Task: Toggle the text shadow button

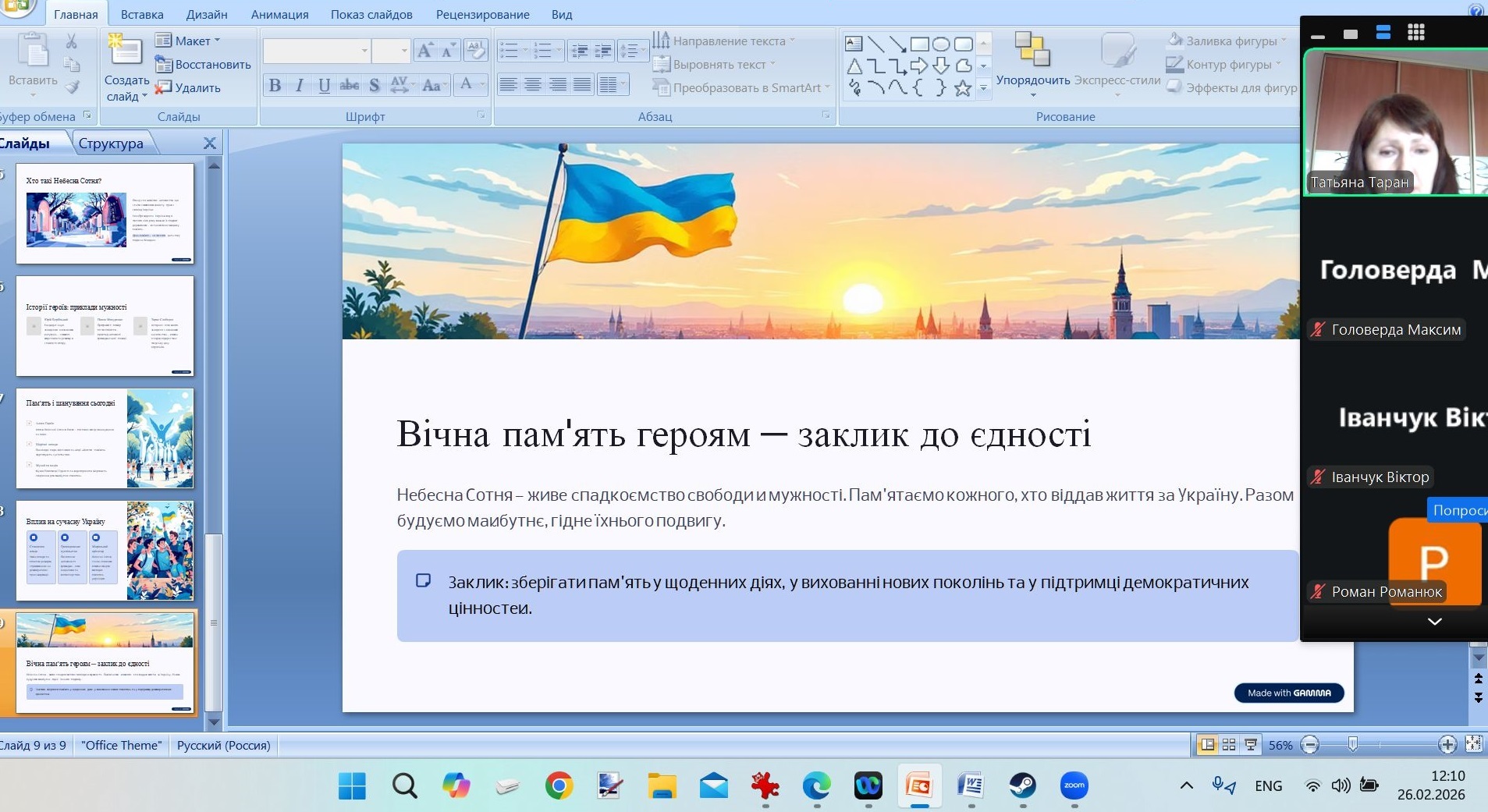Action: pos(375,85)
